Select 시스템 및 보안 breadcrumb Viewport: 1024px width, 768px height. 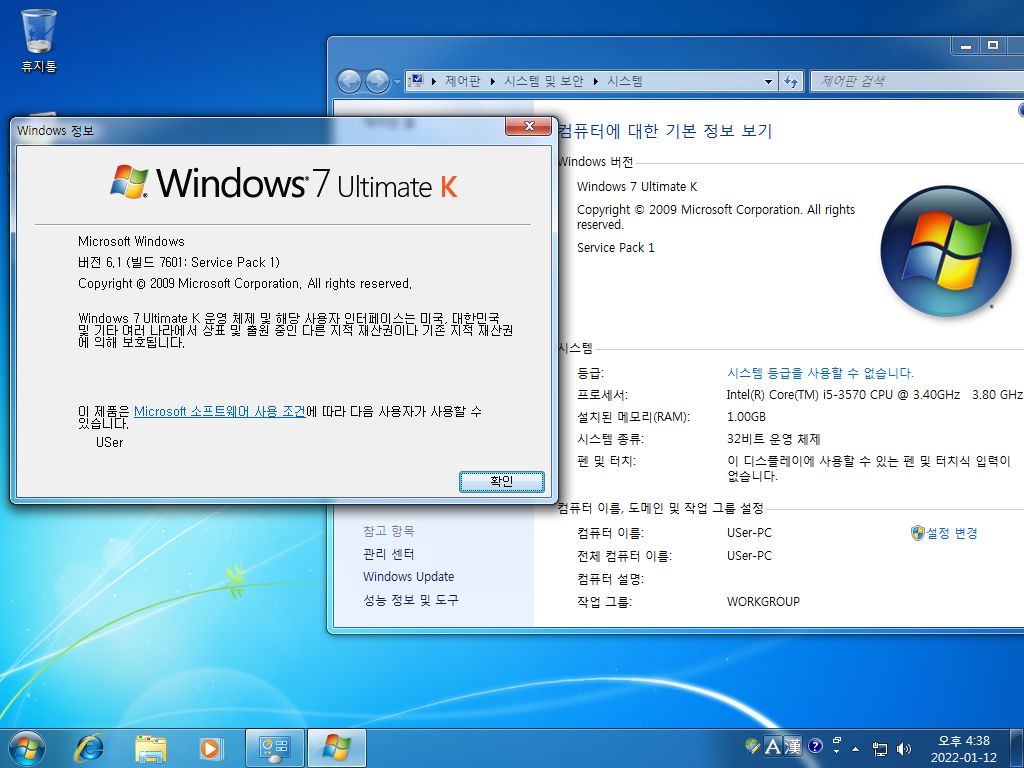543,81
